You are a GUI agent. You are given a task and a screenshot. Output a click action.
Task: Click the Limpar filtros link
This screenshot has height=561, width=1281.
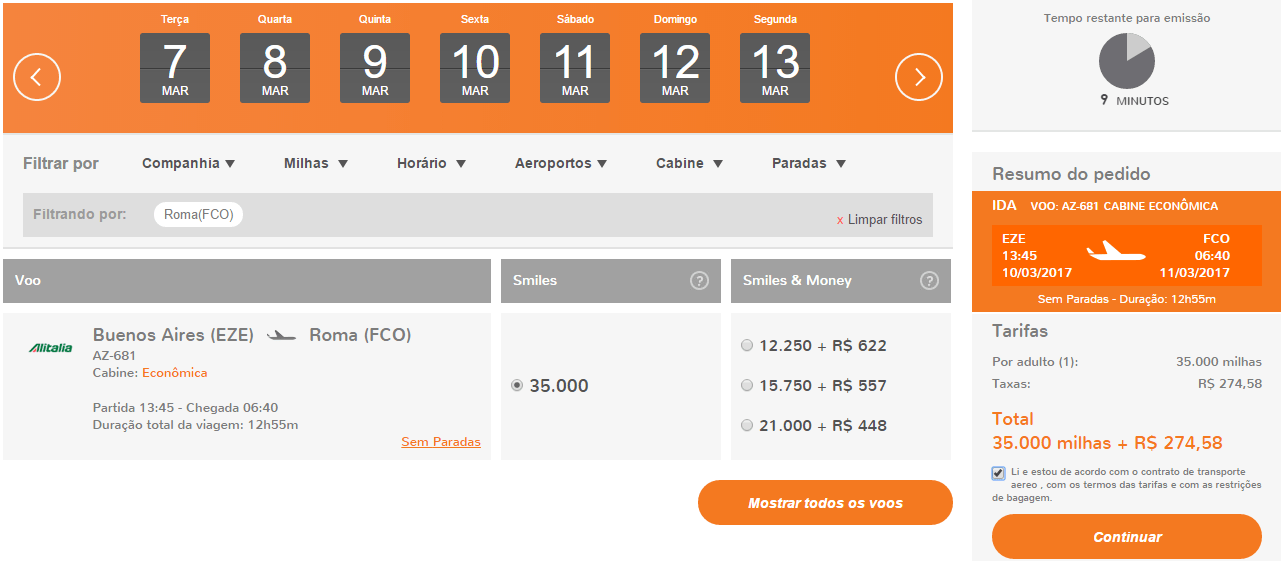[x=879, y=219]
